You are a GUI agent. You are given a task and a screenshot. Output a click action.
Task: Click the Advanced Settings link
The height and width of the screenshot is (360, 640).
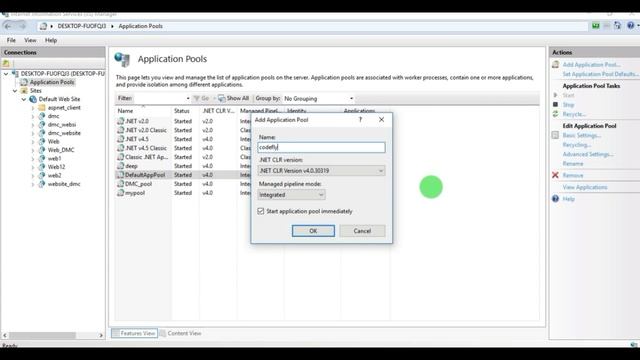pos(588,154)
